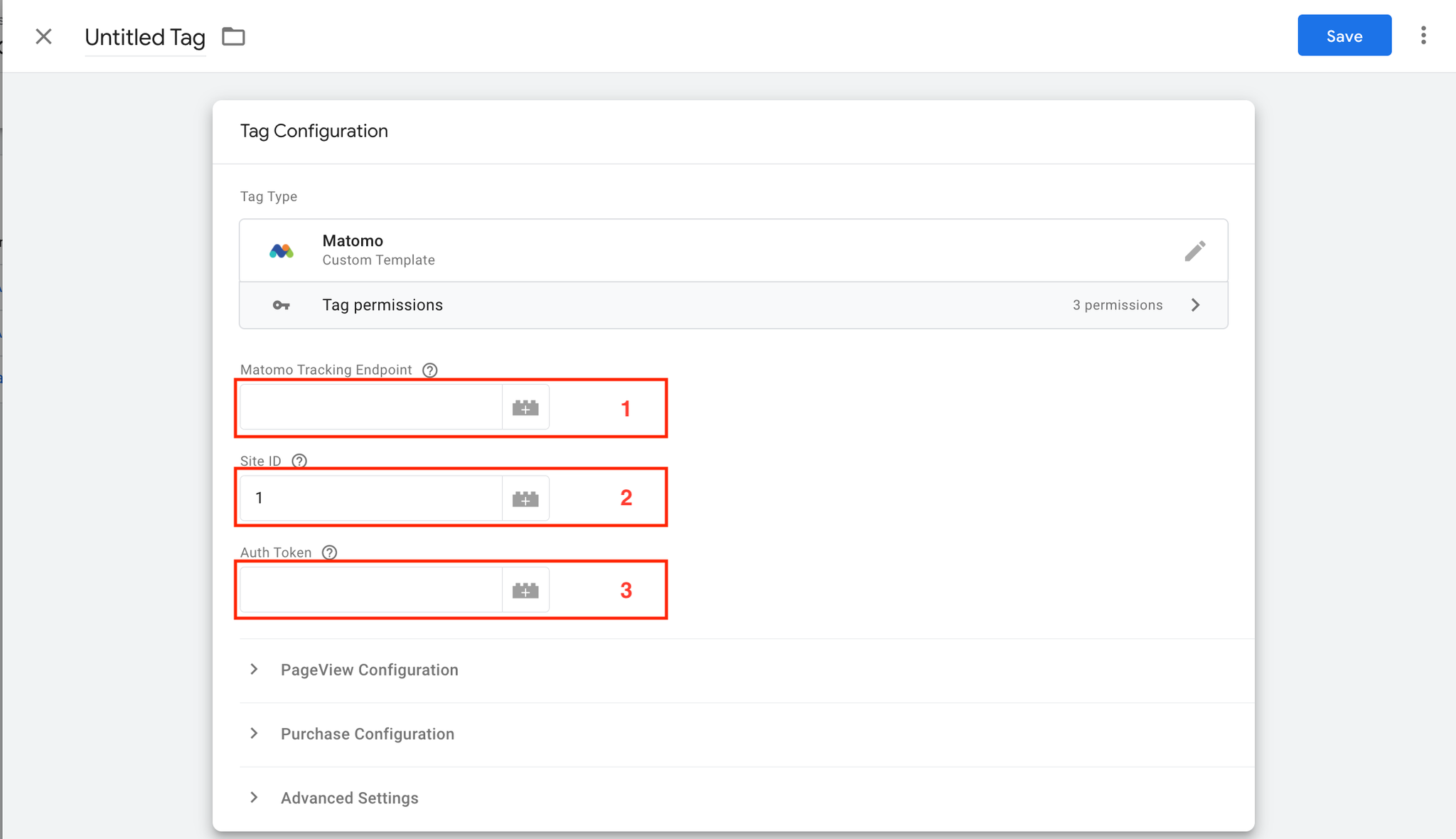The height and width of the screenshot is (839, 1456).
Task: Rename the Untitled Tag title
Action: tap(145, 37)
